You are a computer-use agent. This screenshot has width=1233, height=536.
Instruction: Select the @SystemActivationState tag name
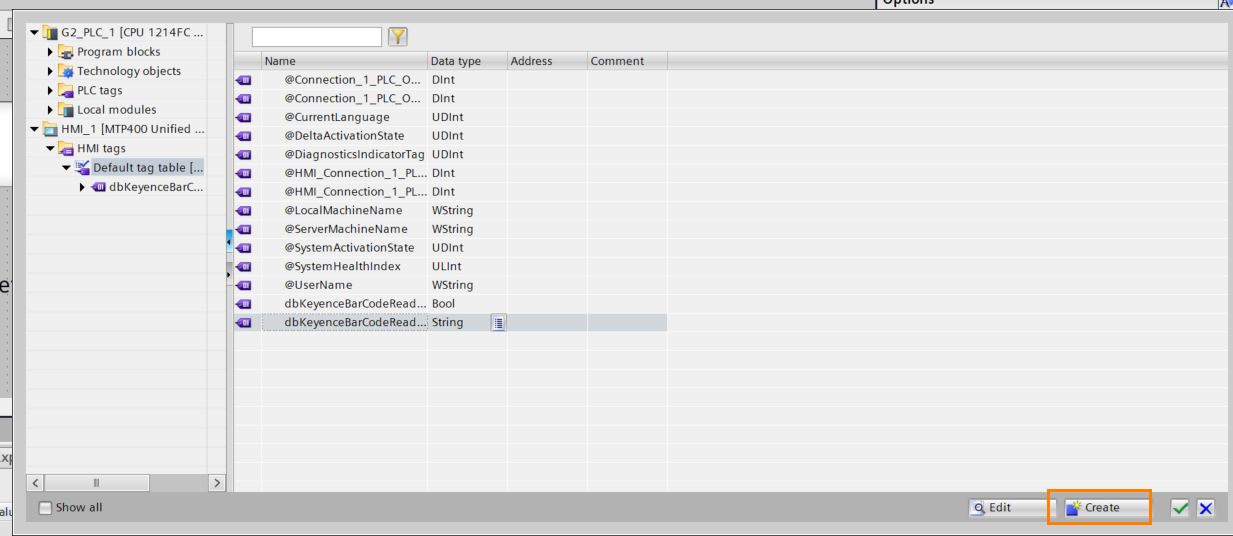tap(349, 248)
